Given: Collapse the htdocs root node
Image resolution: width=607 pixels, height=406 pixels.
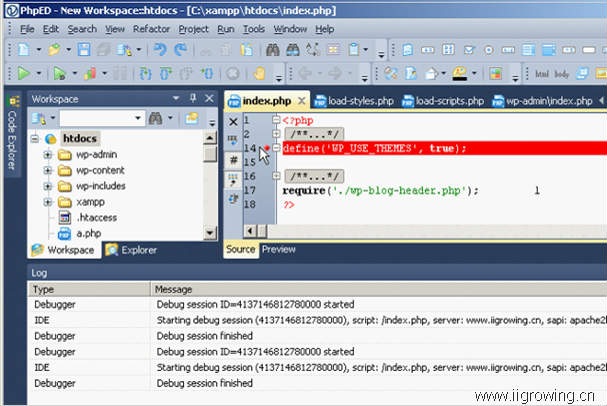Looking at the screenshot, I should 35,138.
